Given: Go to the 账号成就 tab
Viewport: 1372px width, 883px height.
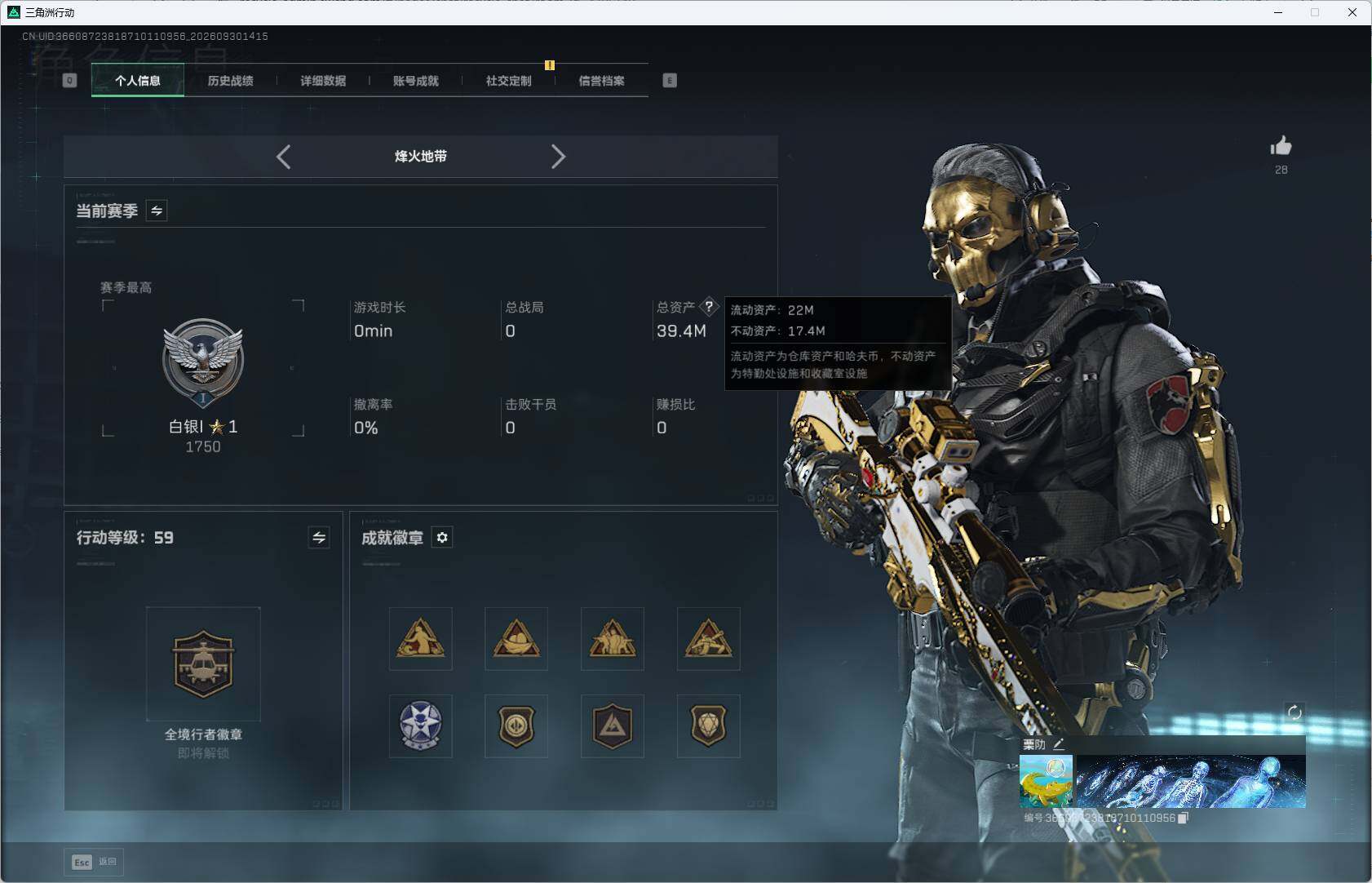Looking at the screenshot, I should (x=416, y=80).
